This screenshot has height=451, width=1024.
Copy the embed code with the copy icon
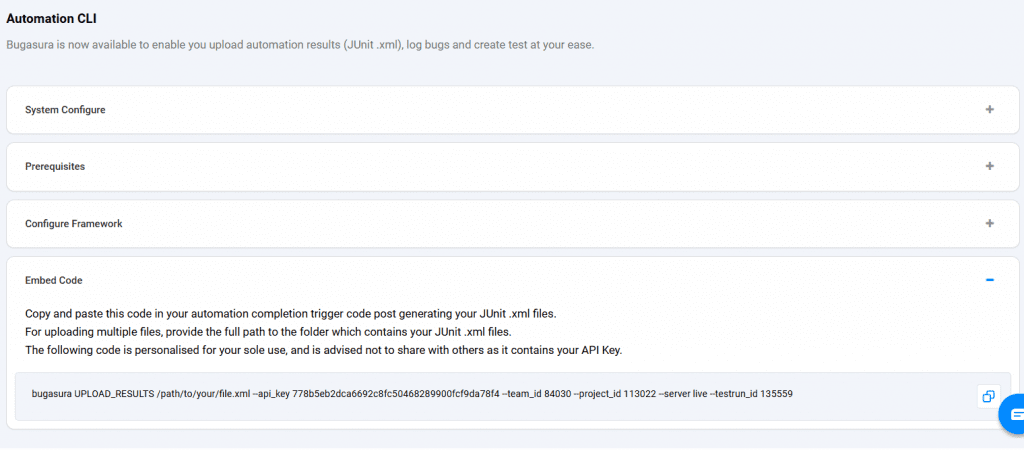(987, 396)
